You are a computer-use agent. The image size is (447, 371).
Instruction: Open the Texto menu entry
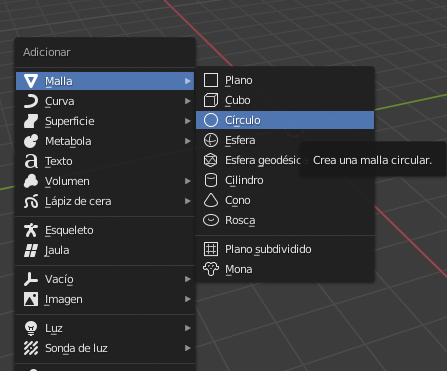(105, 161)
